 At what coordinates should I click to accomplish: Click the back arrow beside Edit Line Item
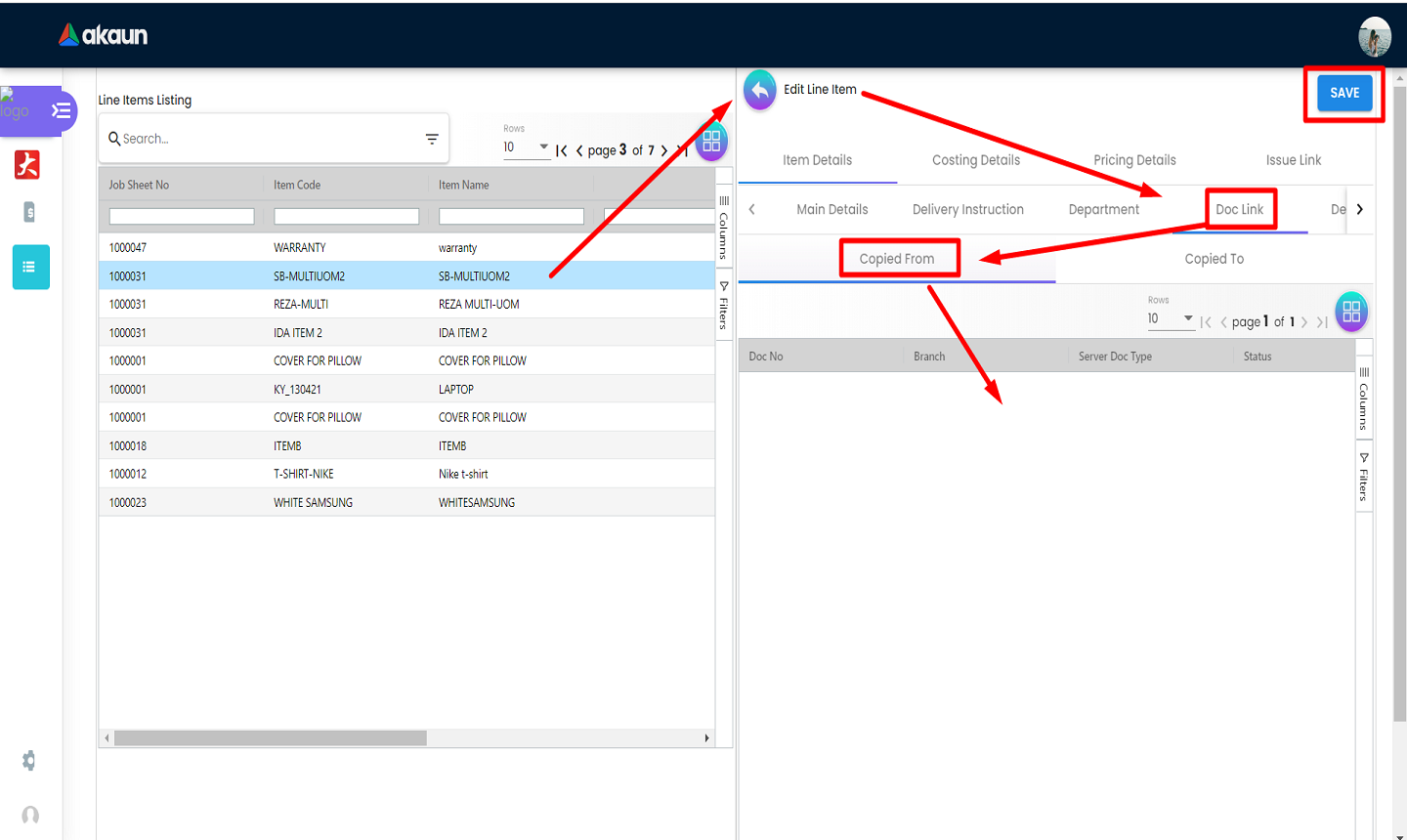pos(759,91)
